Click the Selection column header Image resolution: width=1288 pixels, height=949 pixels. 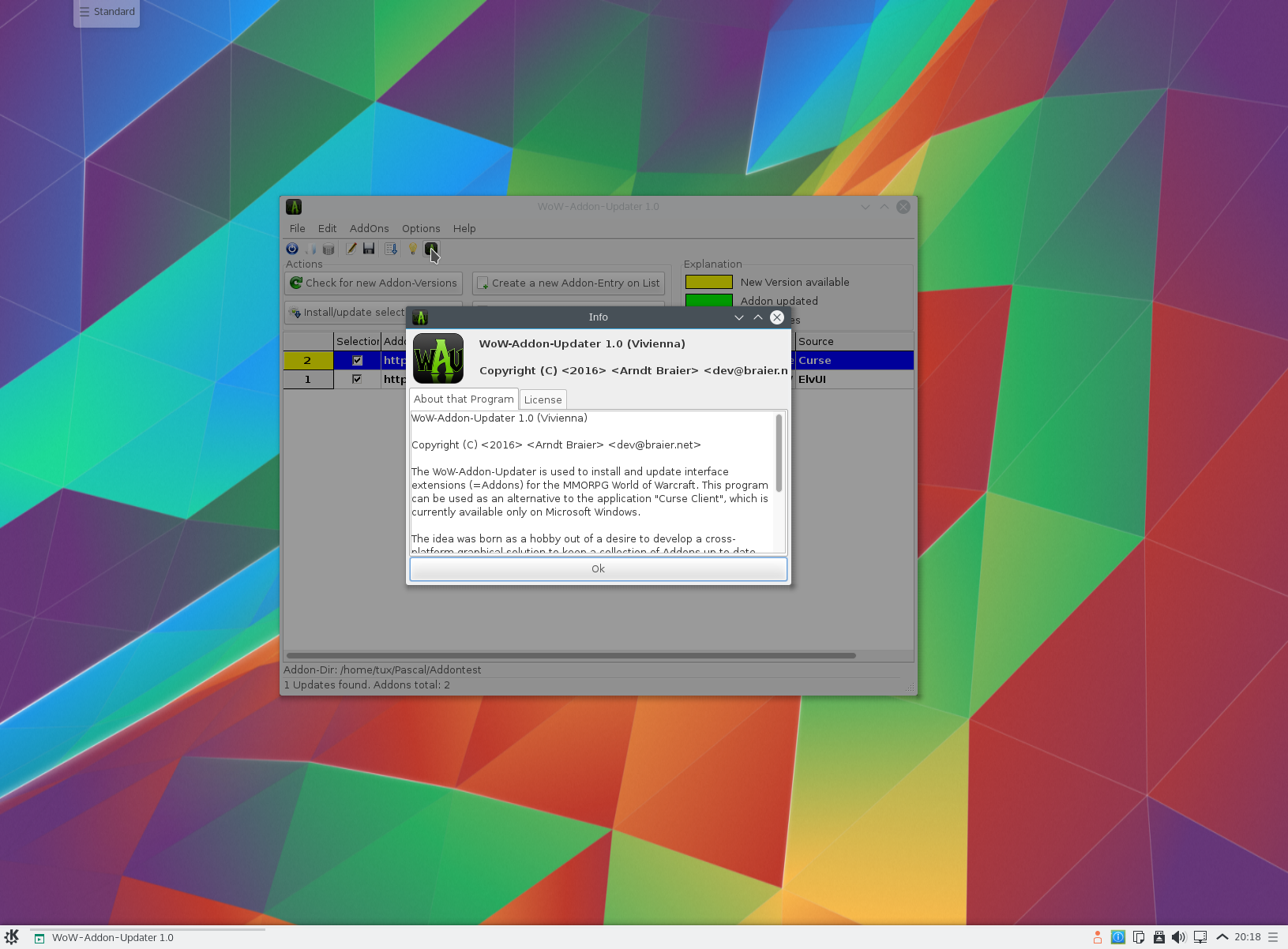pyautogui.click(x=357, y=341)
